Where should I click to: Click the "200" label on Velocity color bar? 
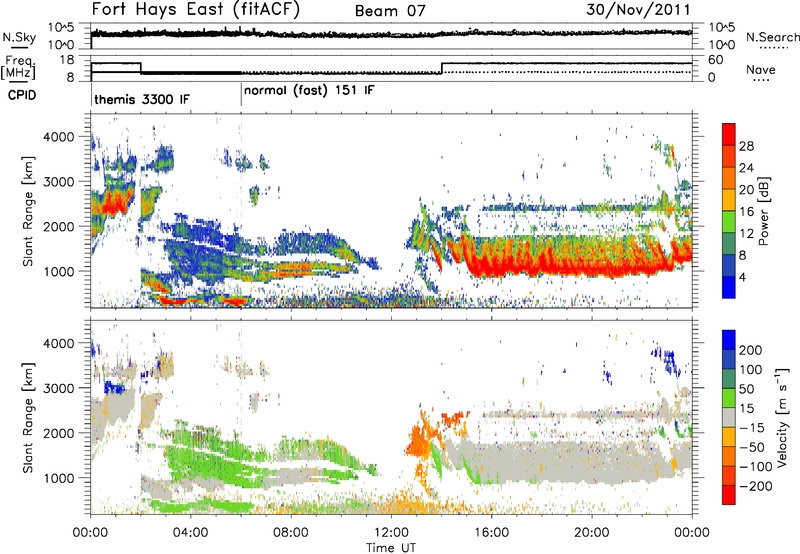(x=751, y=350)
